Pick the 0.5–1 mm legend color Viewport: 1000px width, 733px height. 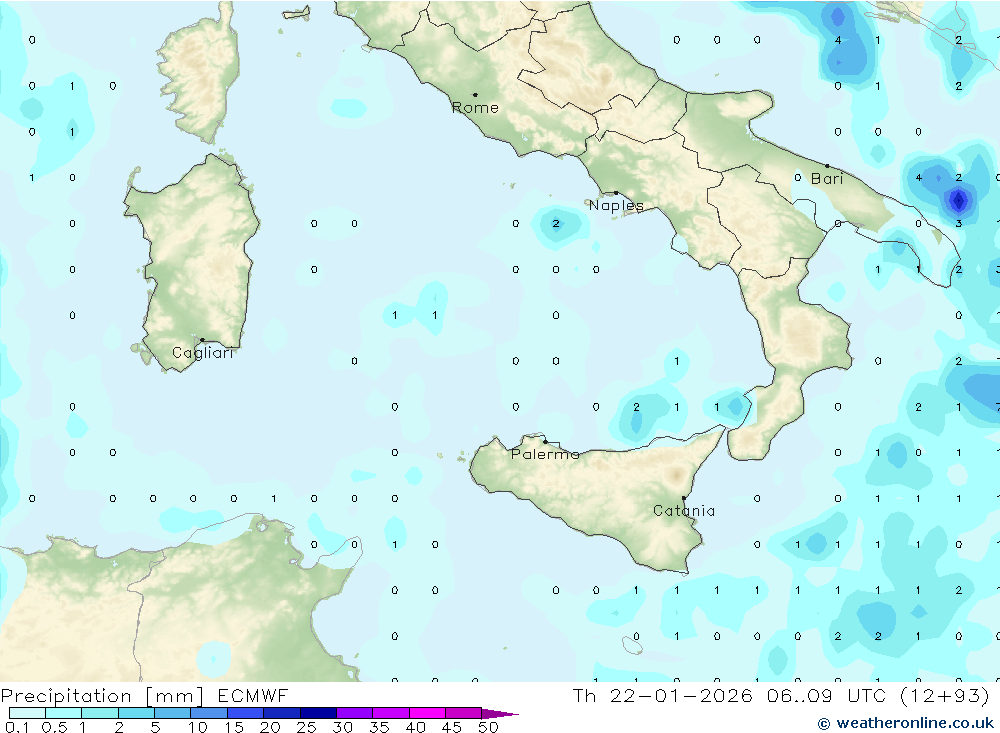[x=63, y=713]
